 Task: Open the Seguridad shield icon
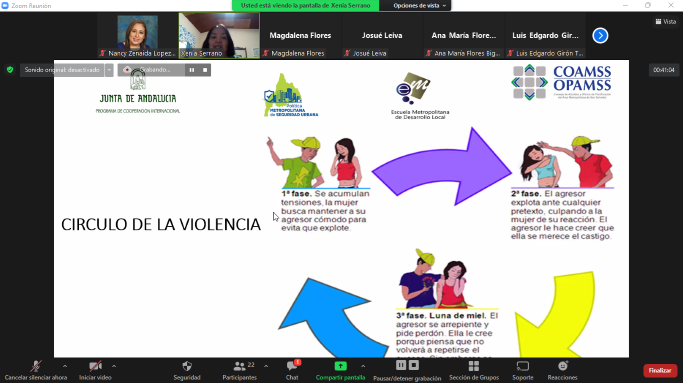pyautogui.click(x=187, y=366)
